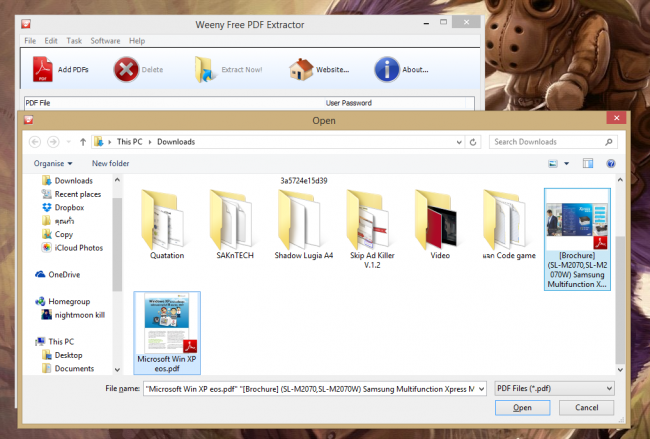Expand the view options dropdown arrow
The image size is (650, 439).
(566, 164)
